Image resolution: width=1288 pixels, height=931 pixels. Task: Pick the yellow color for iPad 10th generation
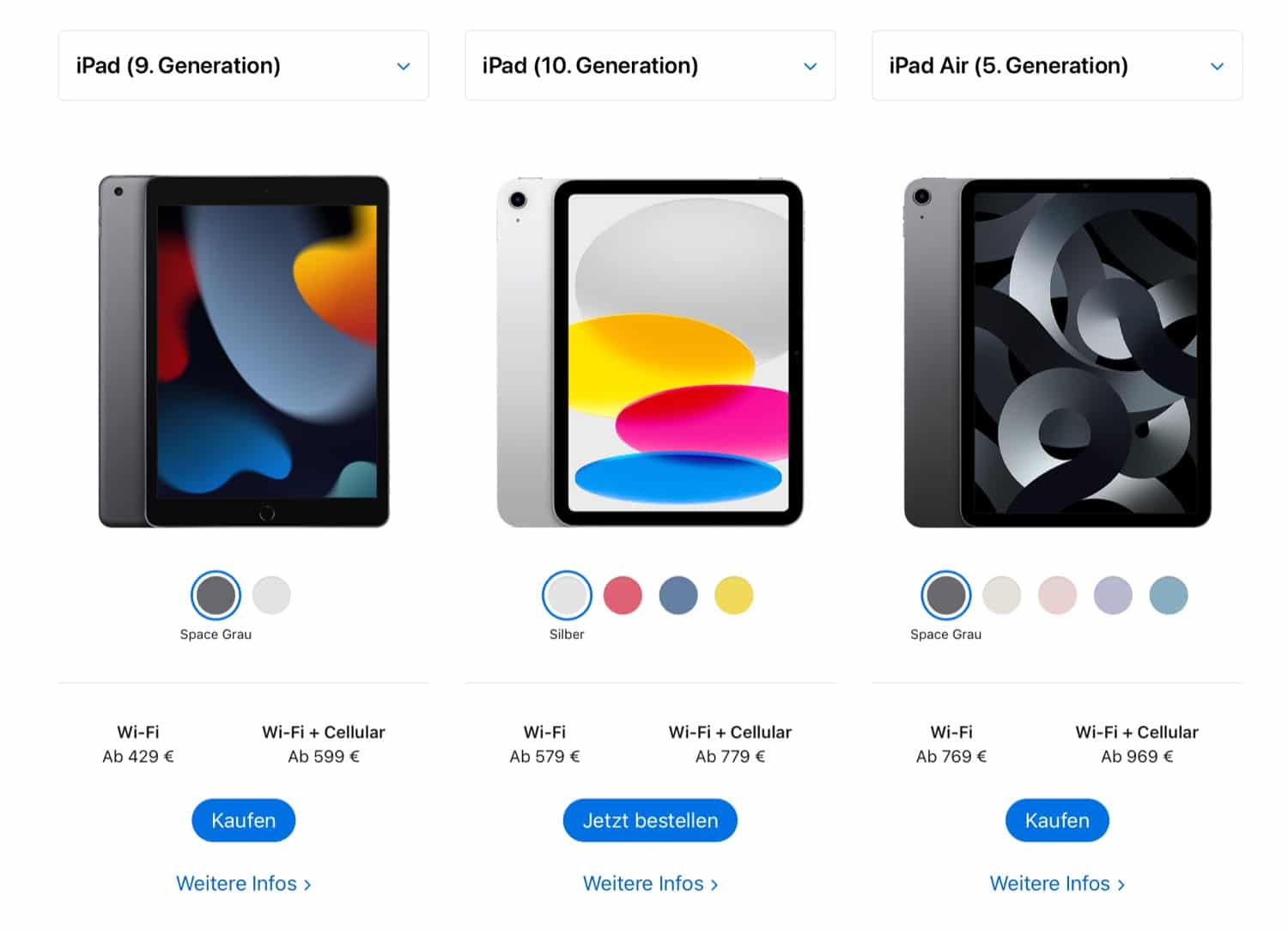[x=733, y=595]
